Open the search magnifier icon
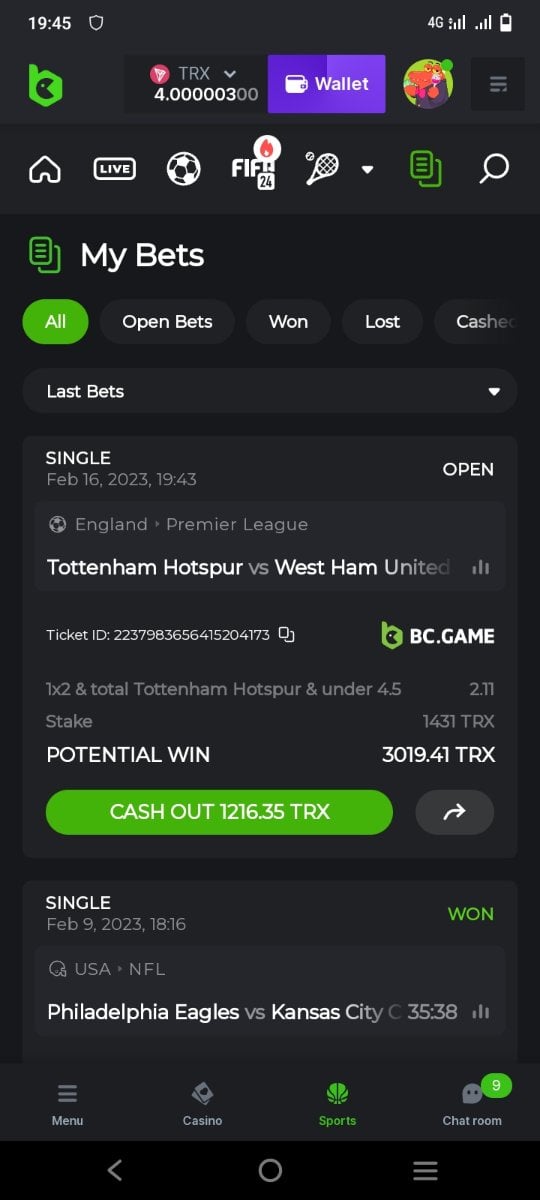 [494, 169]
